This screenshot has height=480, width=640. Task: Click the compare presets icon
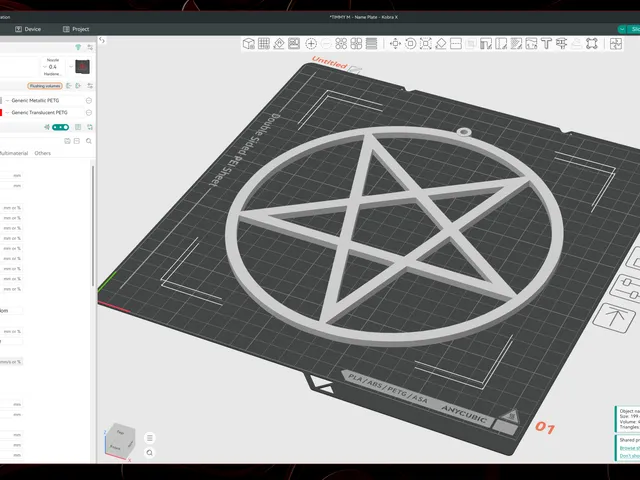90,127
